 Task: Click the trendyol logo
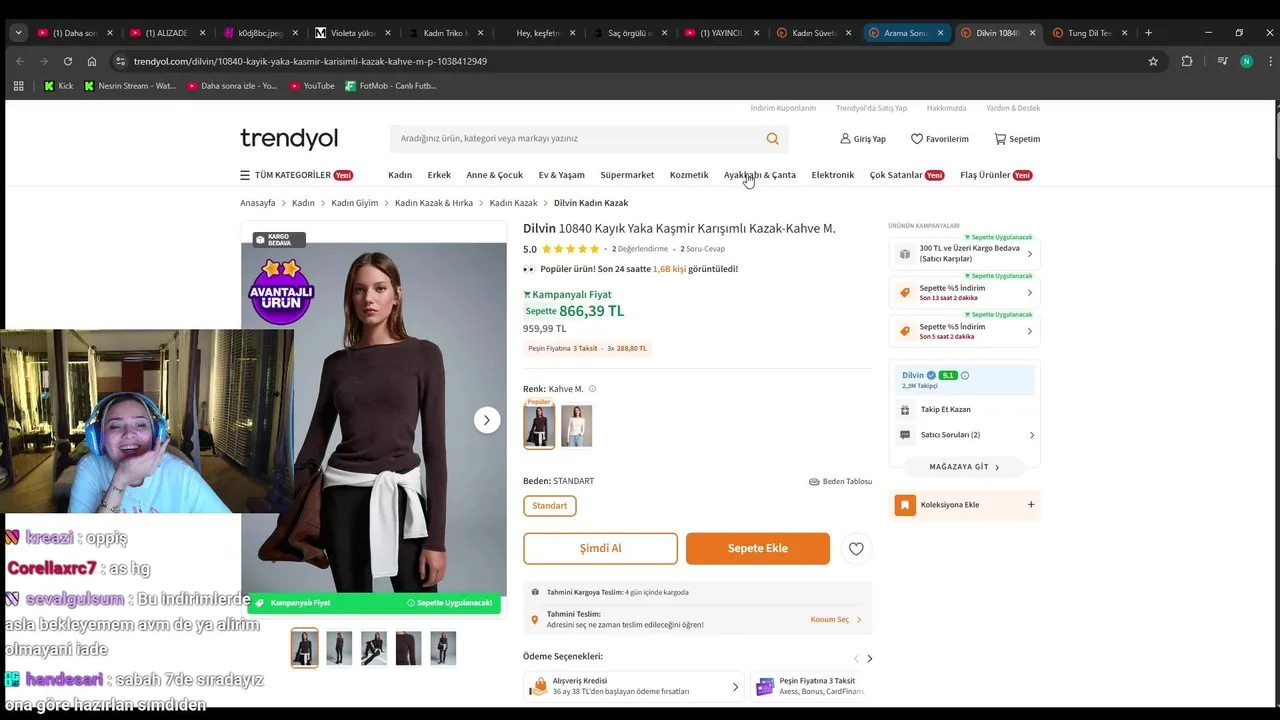pyautogui.click(x=289, y=139)
